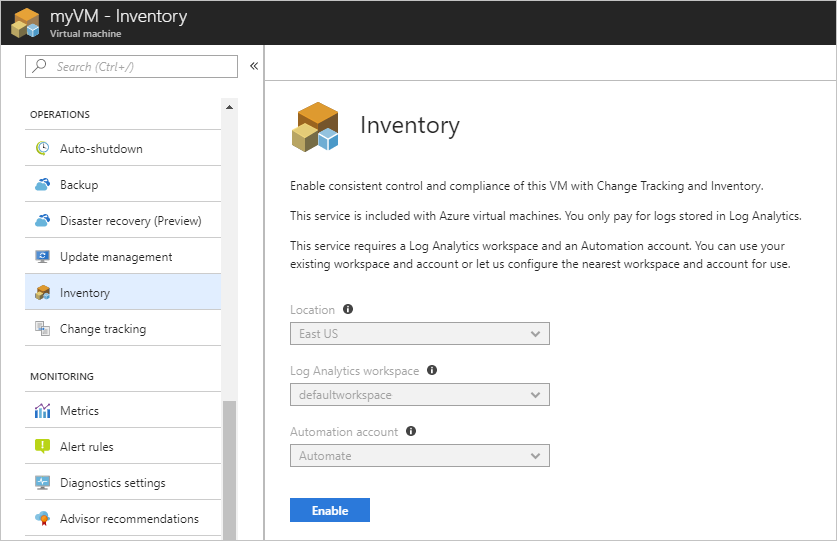Select Inventory in the Operations menu
This screenshot has width=837, height=541.
pyautogui.click(x=123, y=292)
